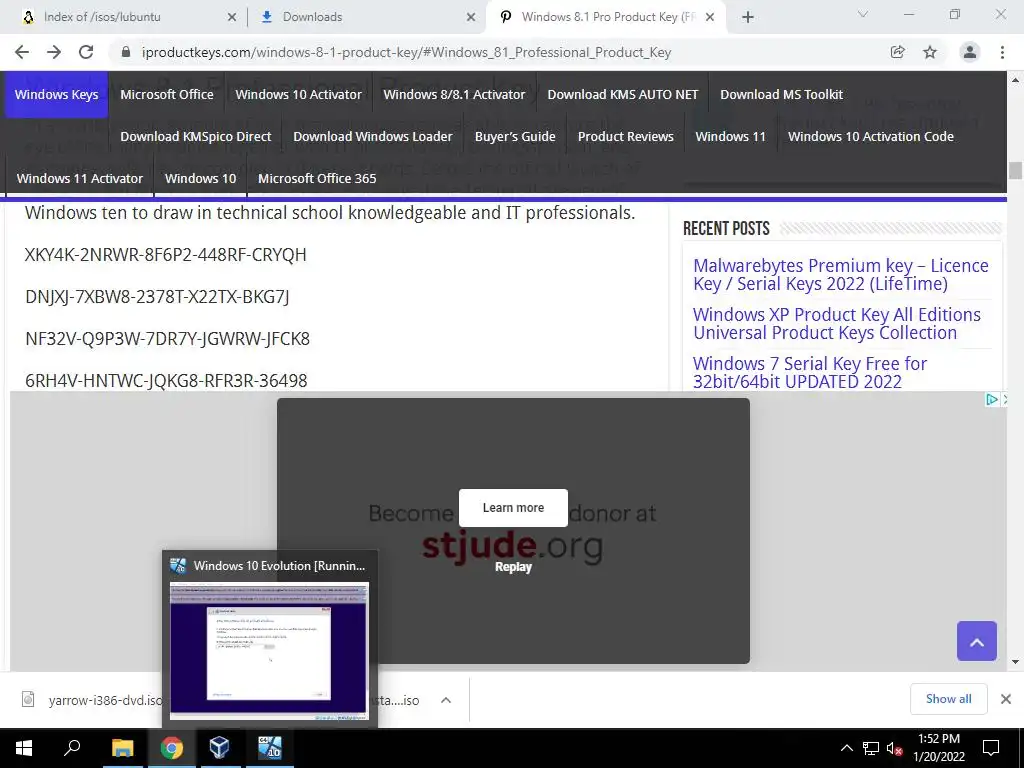Click Chrome icon in taskbar
Image resolution: width=1024 pixels, height=768 pixels.
pyautogui.click(x=171, y=748)
